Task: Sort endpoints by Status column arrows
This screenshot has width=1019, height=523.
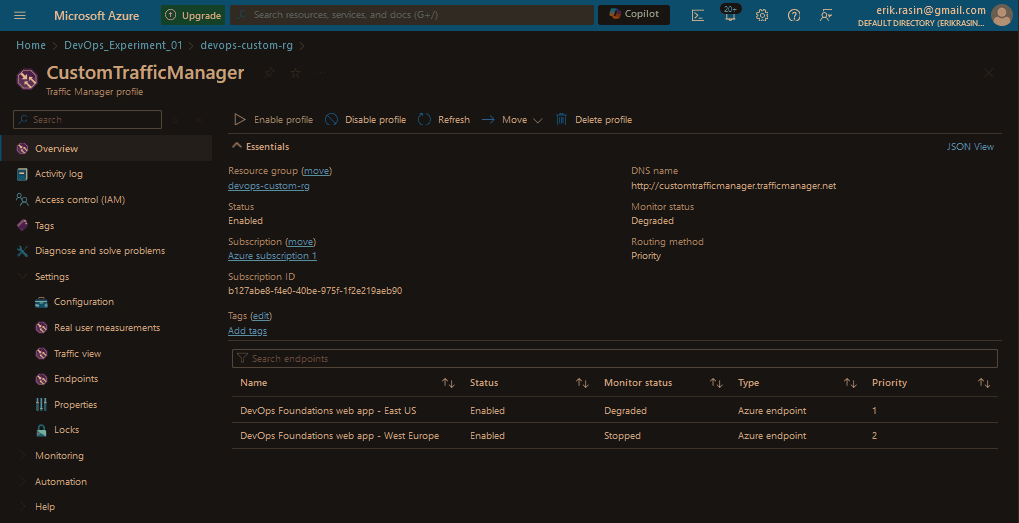Action: [x=582, y=383]
